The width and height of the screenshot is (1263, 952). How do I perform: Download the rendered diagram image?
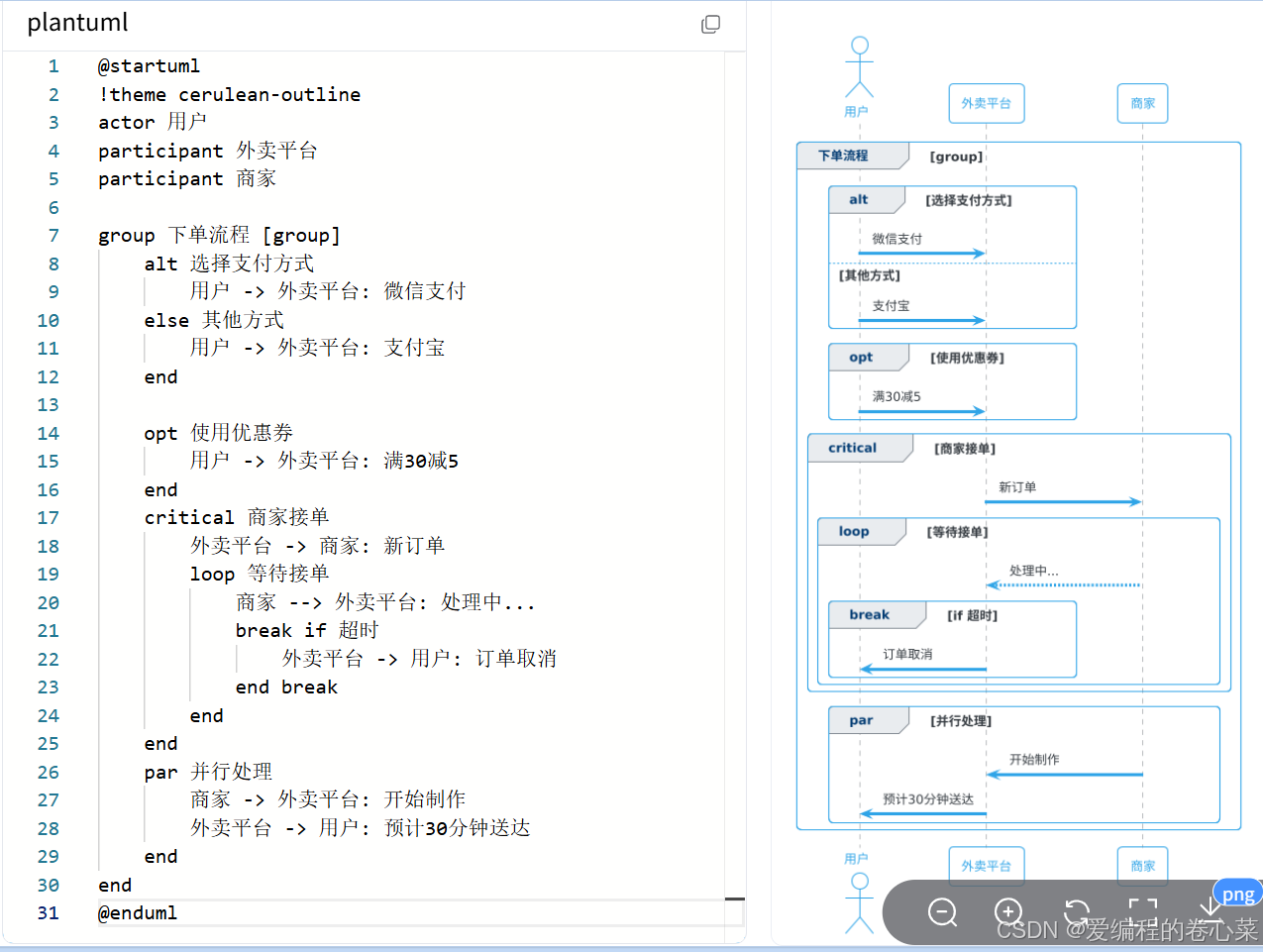pyautogui.click(x=1210, y=908)
